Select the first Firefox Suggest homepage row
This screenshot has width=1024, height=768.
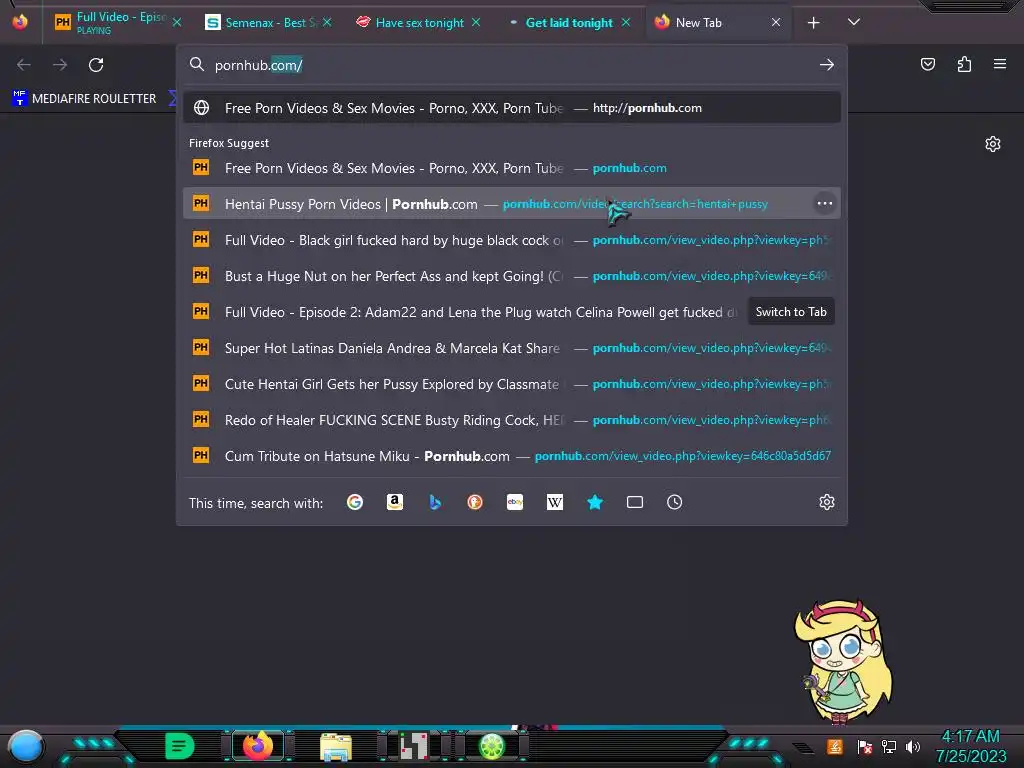tap(511, 168)
